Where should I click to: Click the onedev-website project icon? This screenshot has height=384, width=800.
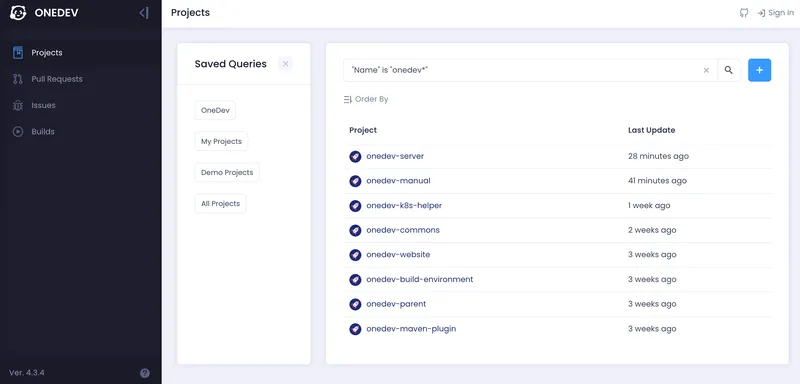coord(355,255)
